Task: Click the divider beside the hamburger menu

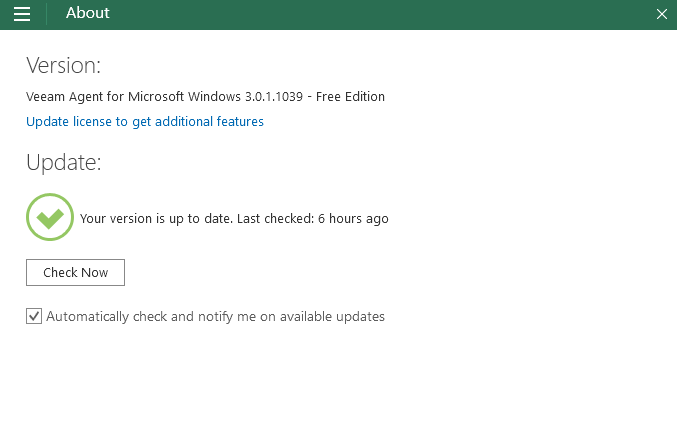Action: click(46, 14)
